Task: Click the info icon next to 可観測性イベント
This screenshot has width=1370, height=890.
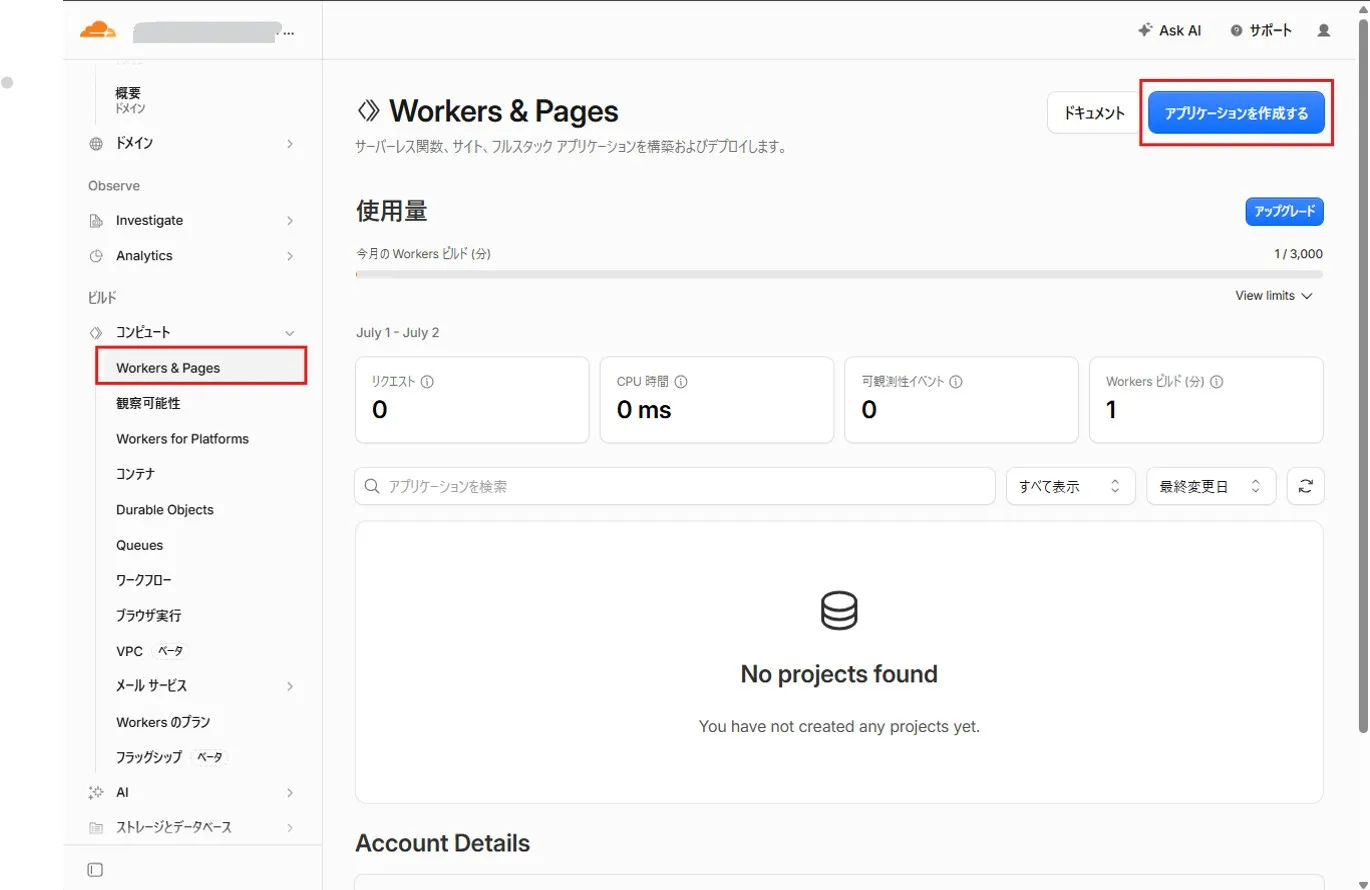Action: [955, 382]
